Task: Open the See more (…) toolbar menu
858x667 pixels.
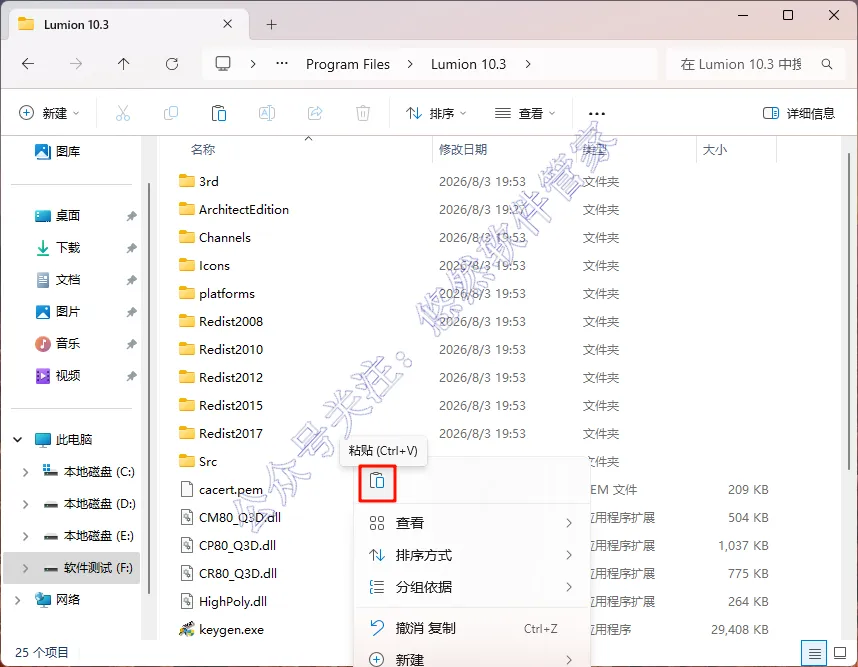Action: tap(596, 114)
